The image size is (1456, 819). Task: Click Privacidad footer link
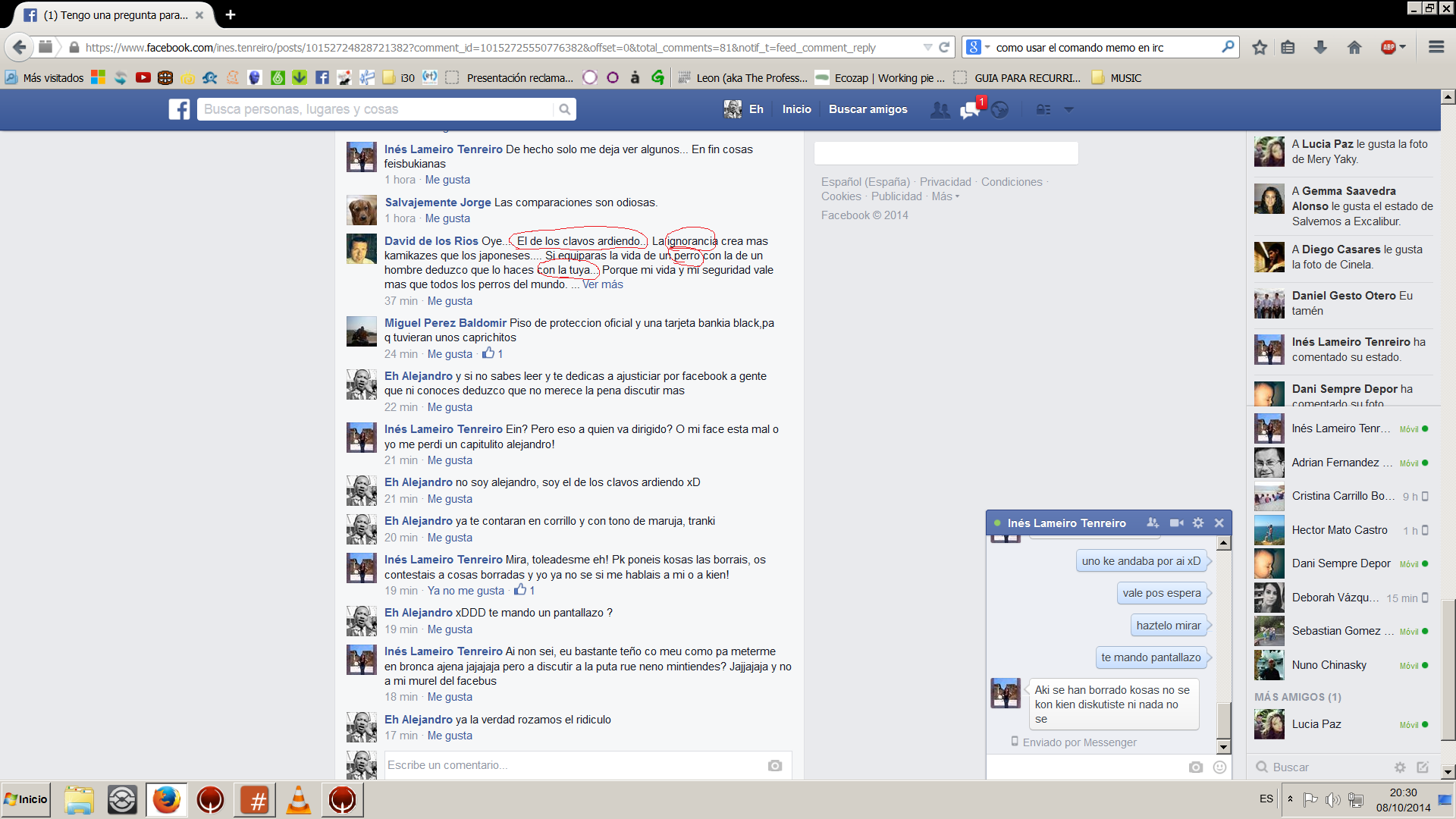[945, 182]
